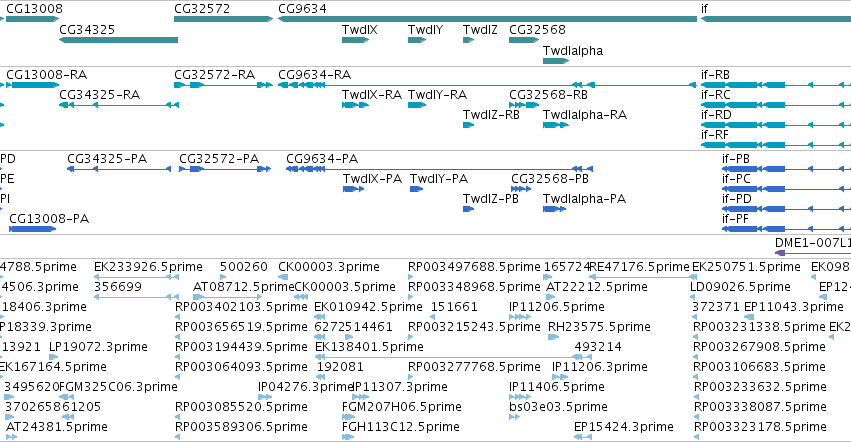851x442 pixels.
Task: Open the CG32568 gene feature
Action: [x=524, y=40]
